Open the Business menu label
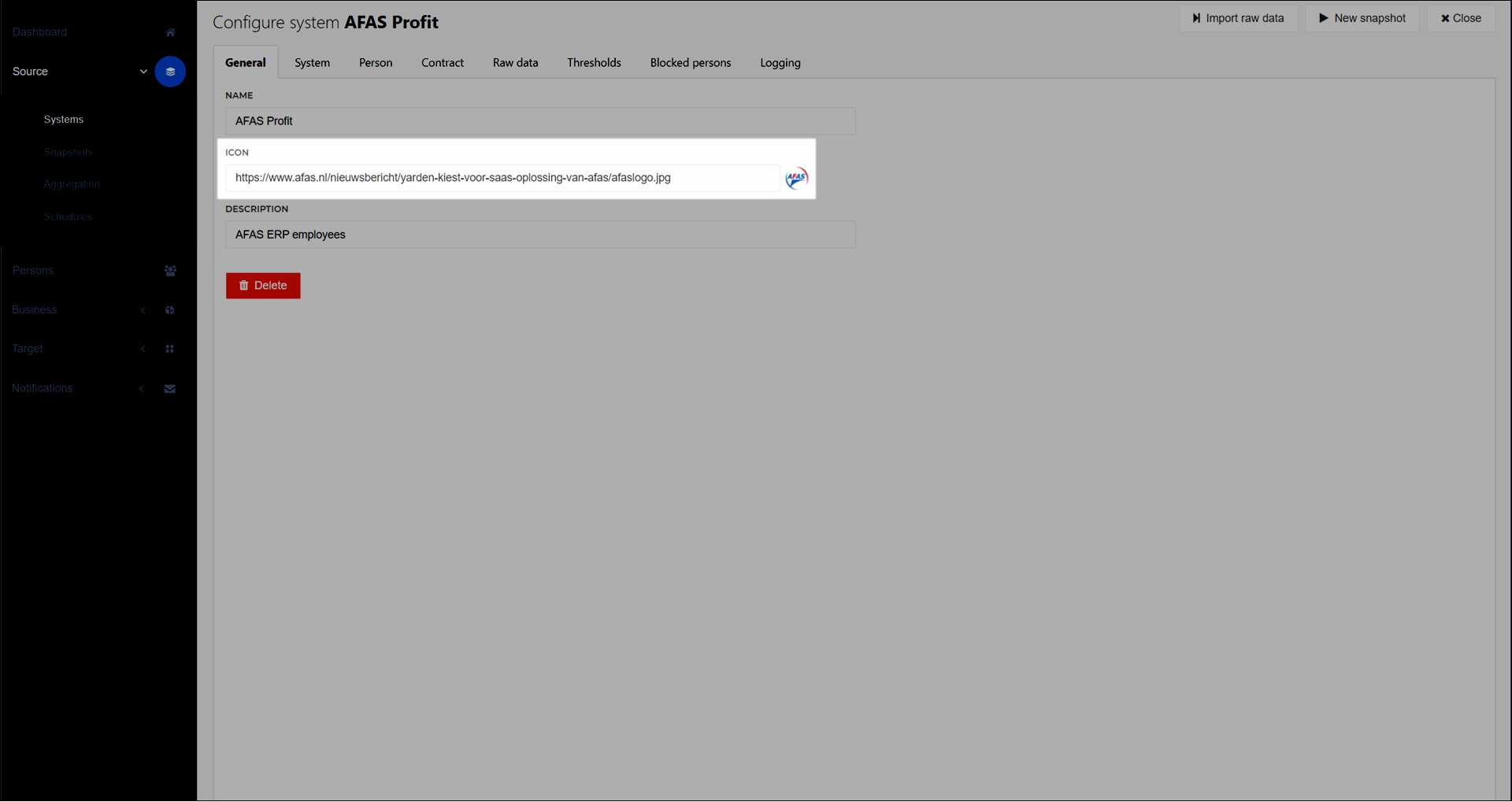This screenshot has height=802, width=1512. (35, 310)
